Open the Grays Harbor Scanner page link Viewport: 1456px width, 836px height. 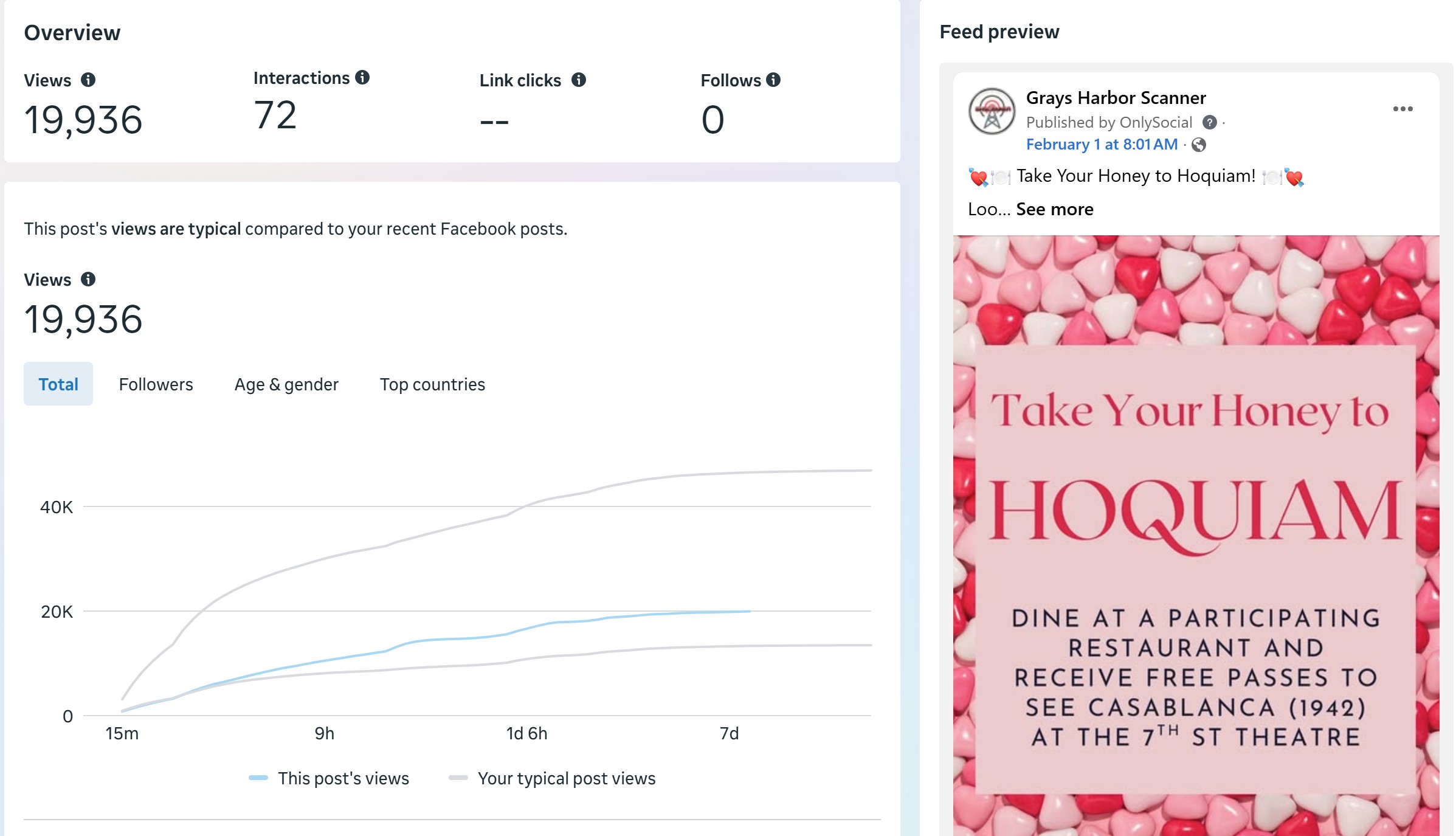coord(1116,98)
